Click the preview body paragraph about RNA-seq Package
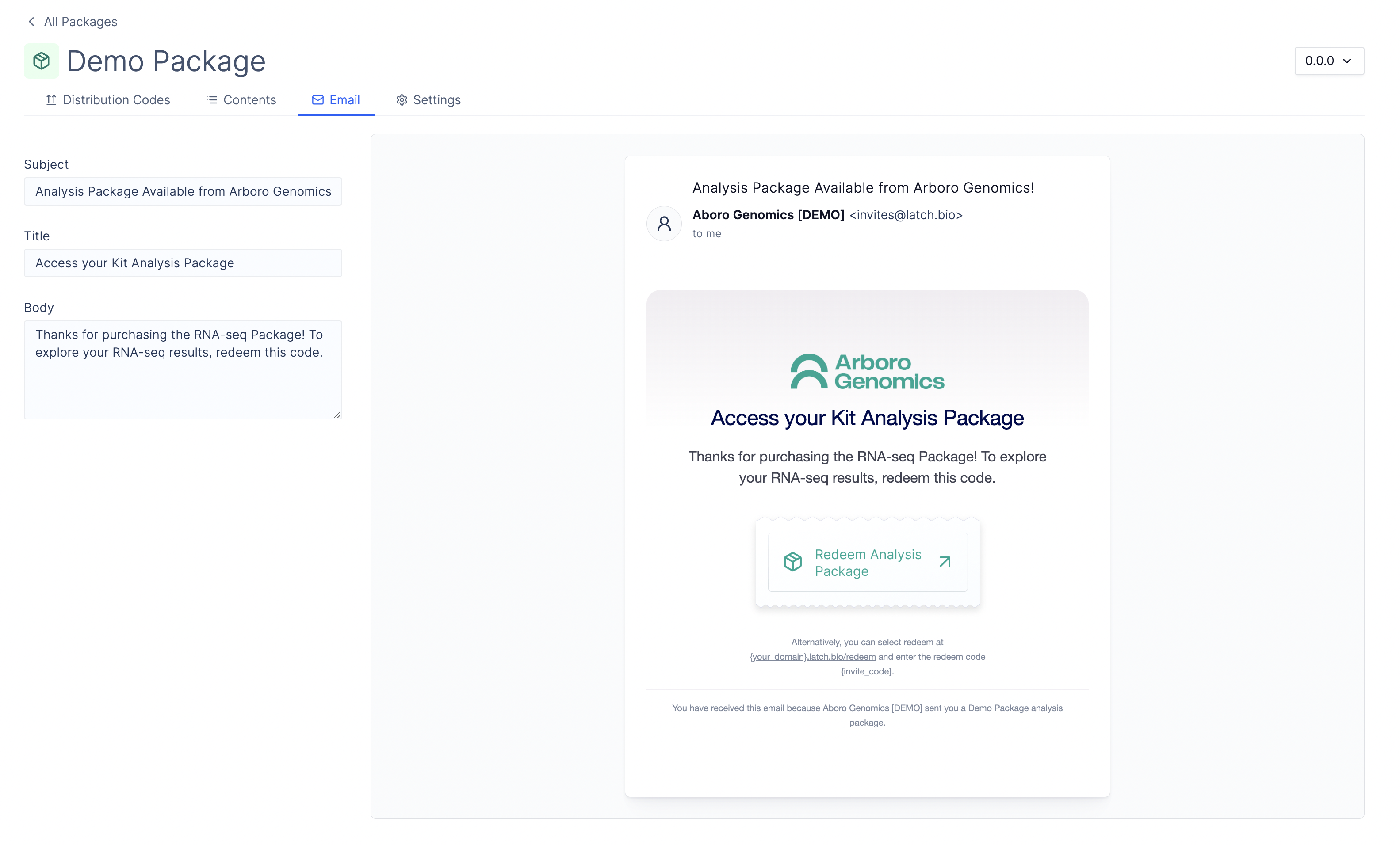This screenshot has width=1400, height=845. [867, 468]
